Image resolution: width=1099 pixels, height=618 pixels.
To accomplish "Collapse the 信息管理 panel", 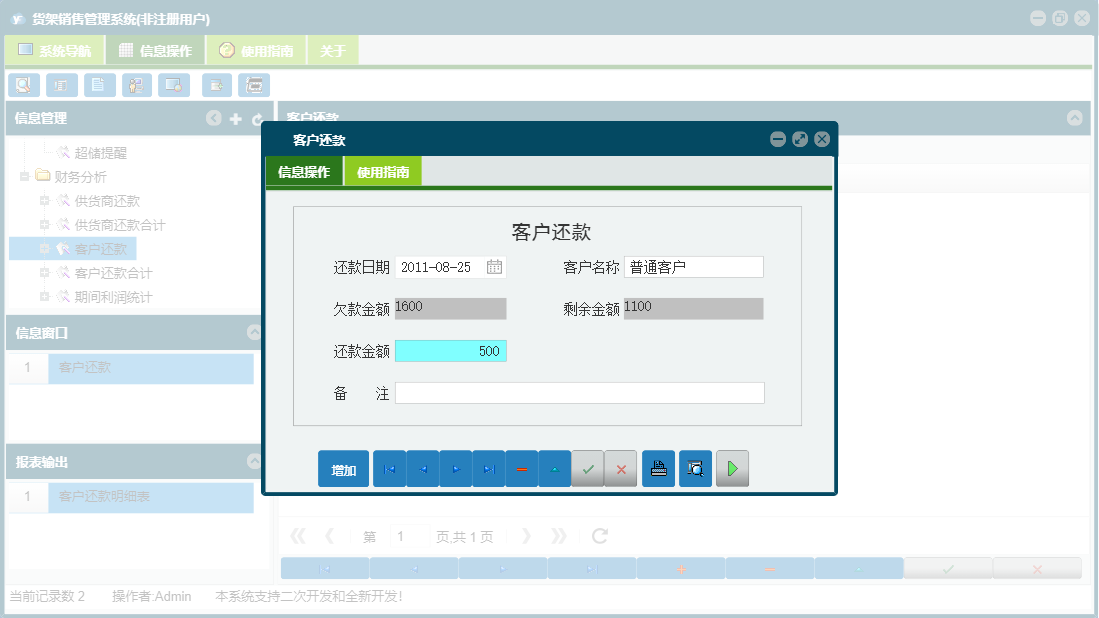I will [x=213, y=118].
